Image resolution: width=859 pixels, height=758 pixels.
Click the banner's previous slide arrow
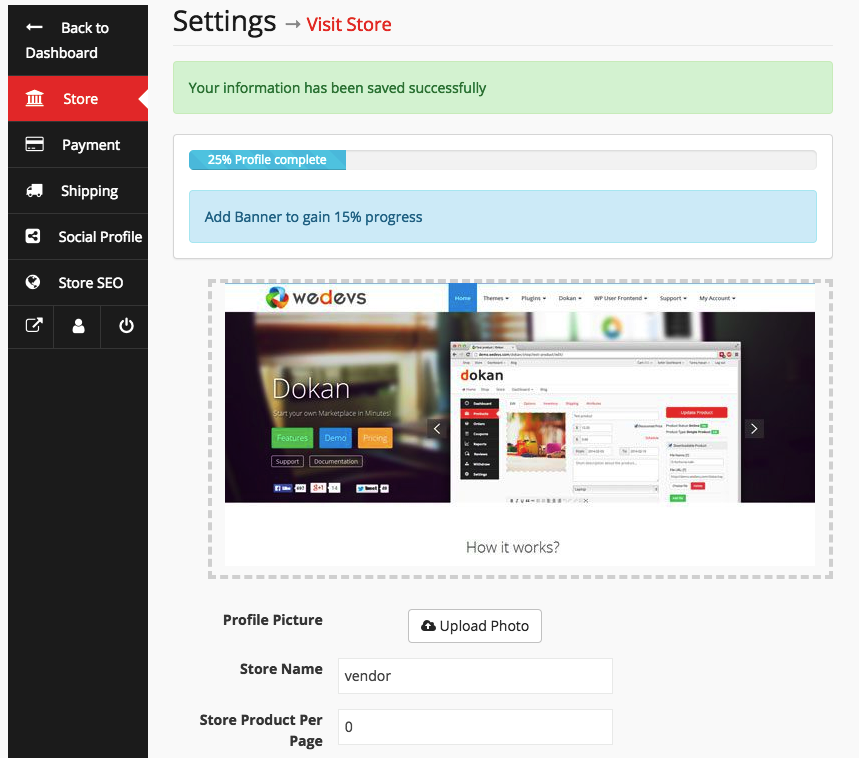437,428
